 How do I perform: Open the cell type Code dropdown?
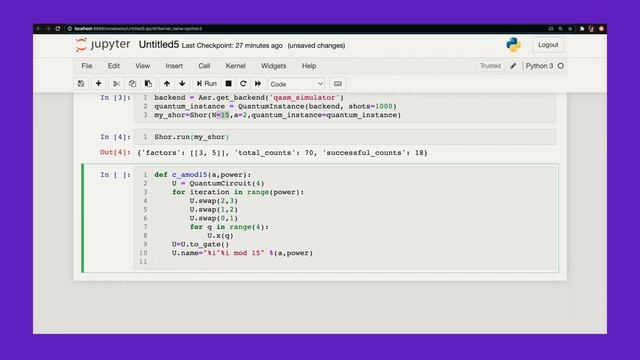pyautogui.click(x=296, y=84)
